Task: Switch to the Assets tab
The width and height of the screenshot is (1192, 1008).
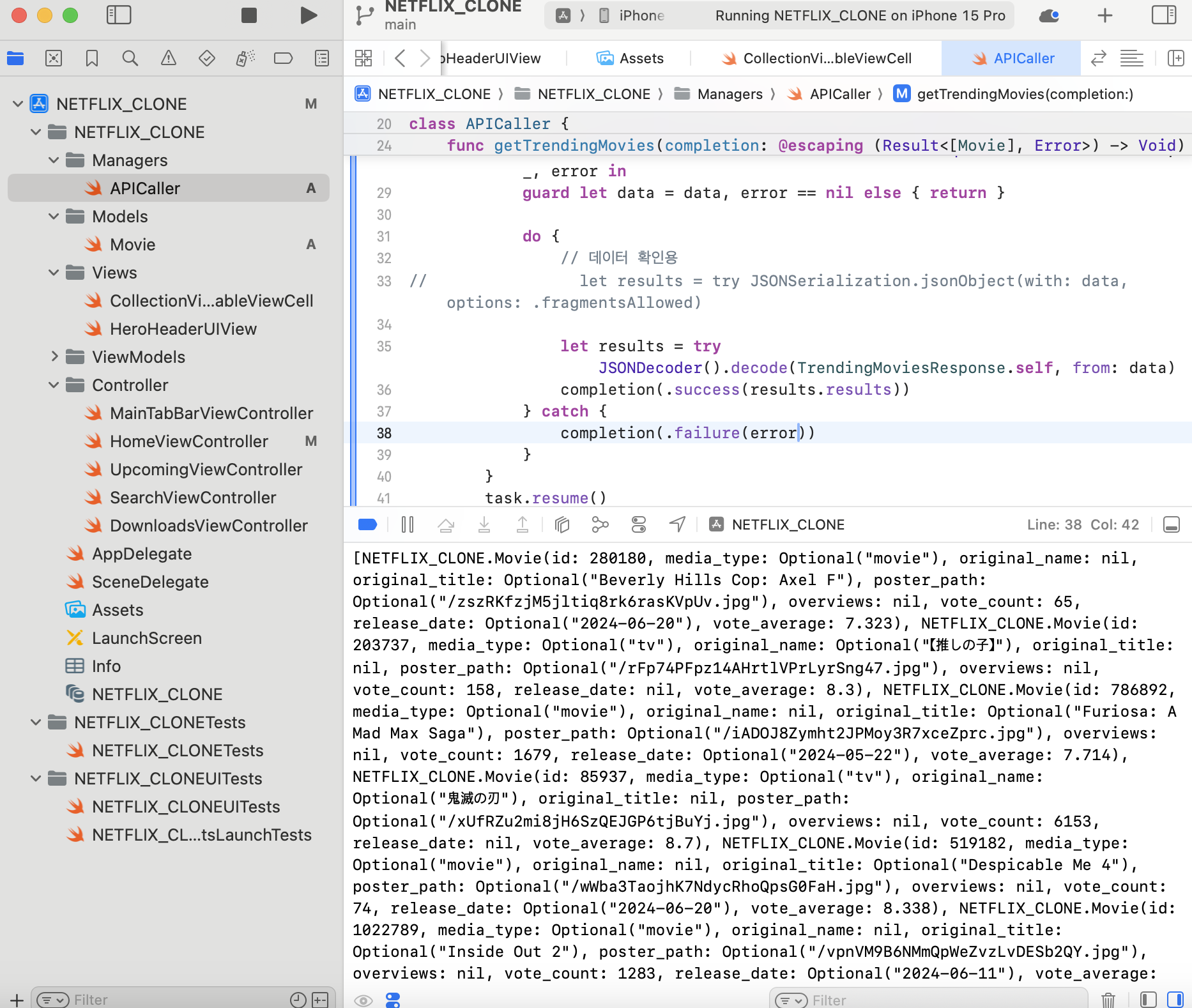Action: pyautogui.click(x=630, y=59)
